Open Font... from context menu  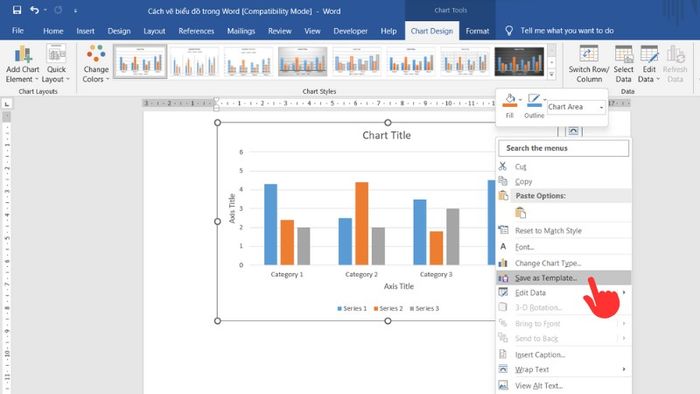point(563,247)
